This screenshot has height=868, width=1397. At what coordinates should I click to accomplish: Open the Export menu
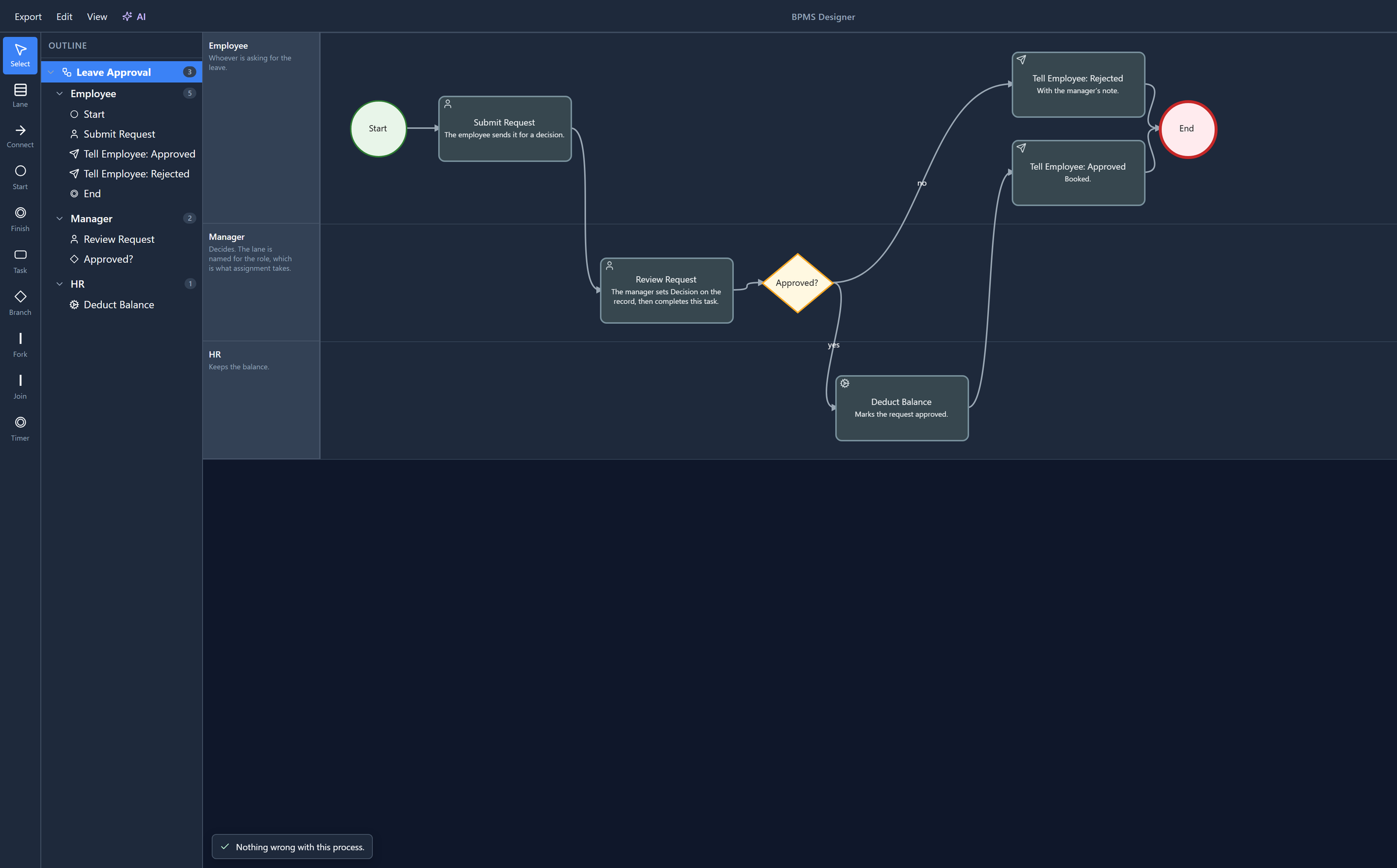[28, 16]
